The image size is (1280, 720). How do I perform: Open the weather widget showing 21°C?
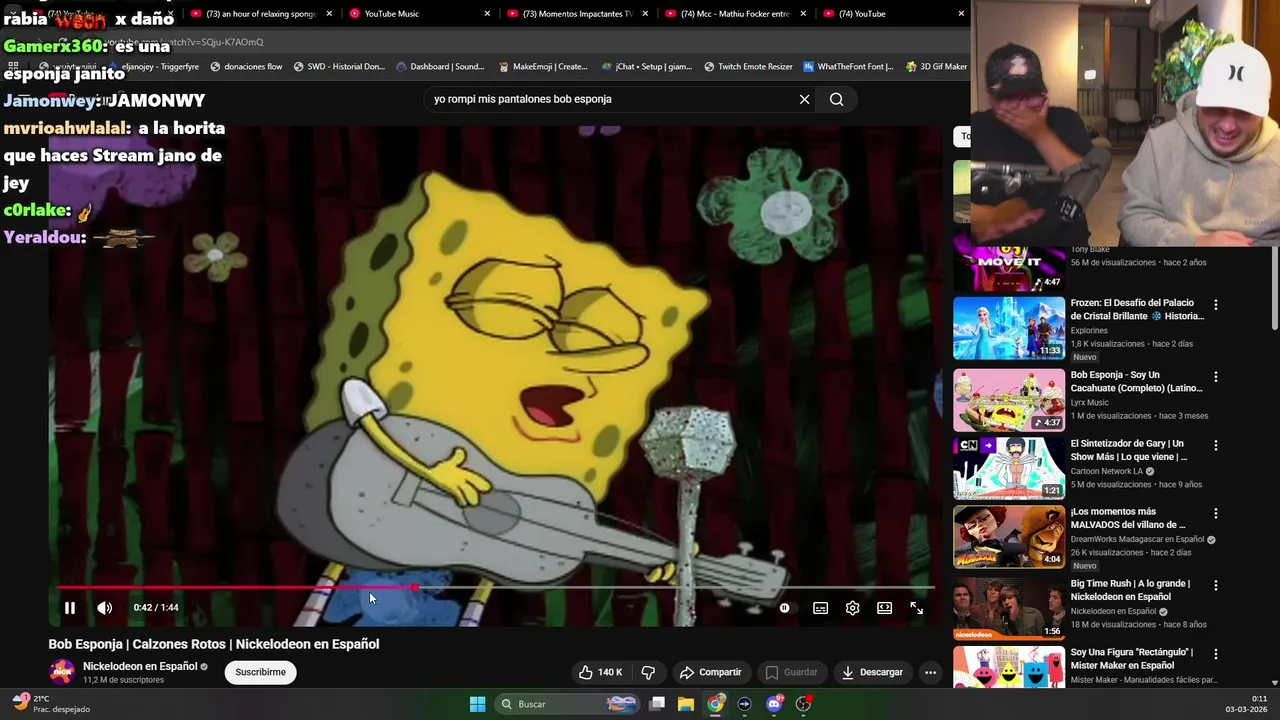coord(50,703)
